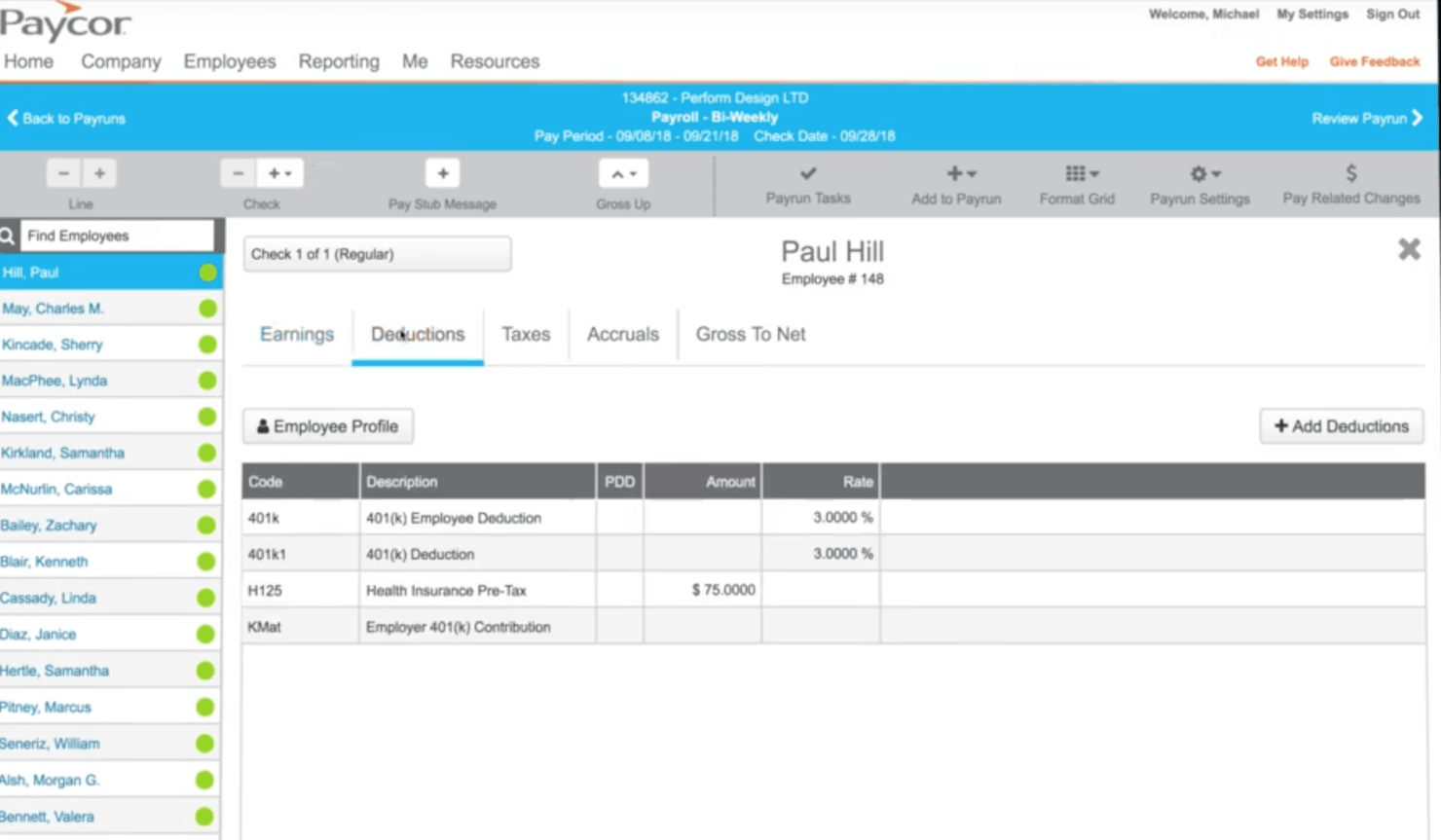Go Back to Payruns
Image resolution: width=1441 pixels, height=840 pixels.
(65, 119)
